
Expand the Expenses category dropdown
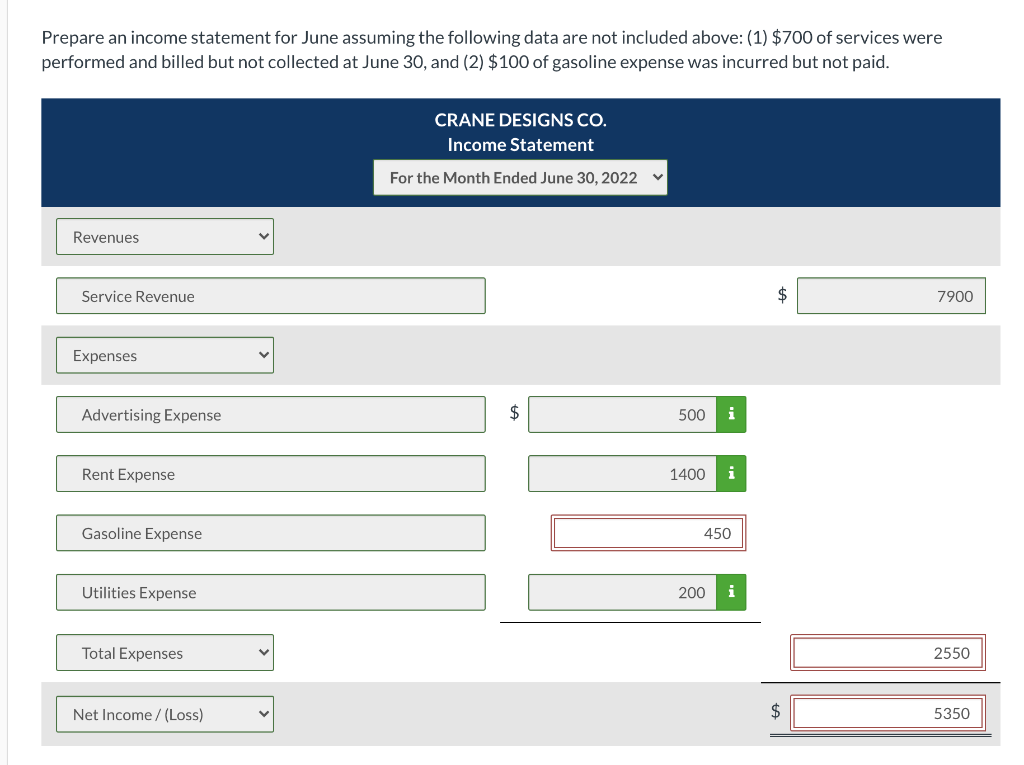(x=165, y=355)
